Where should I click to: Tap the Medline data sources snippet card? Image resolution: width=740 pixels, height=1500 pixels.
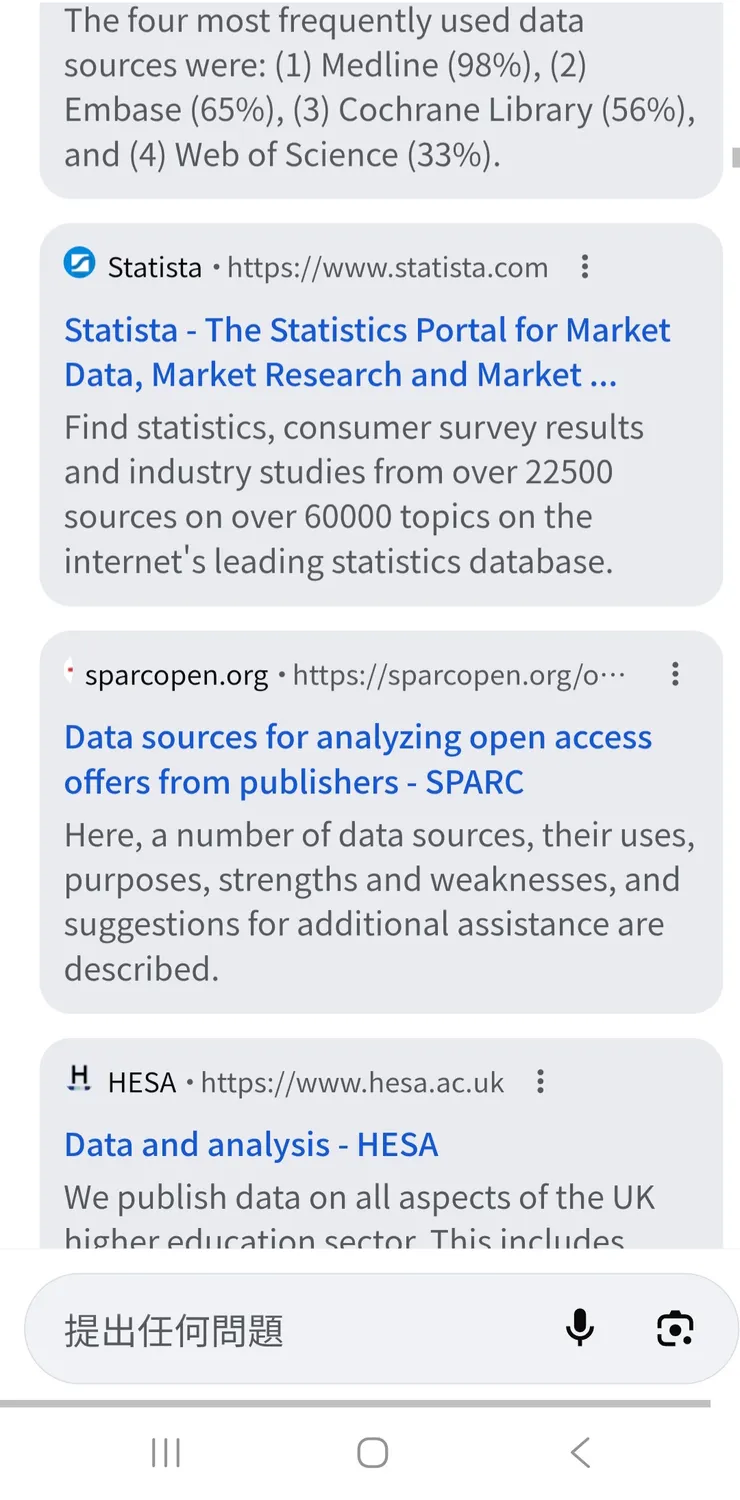[x=380, y=90]
